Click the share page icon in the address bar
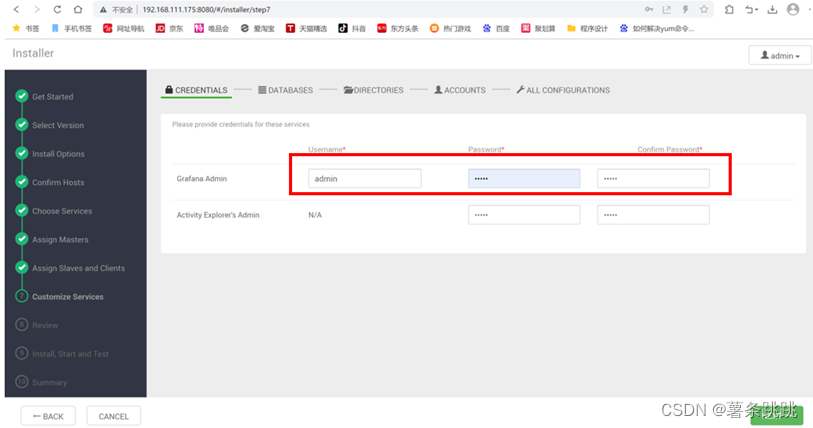Screen dimensions: 813x428 [667, 9]
